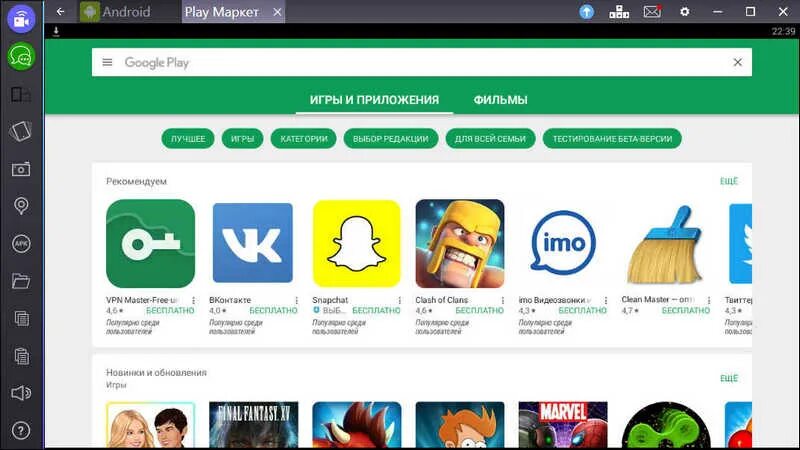Switch to the ФИЛЬМЫ tab

coord(501,100)
